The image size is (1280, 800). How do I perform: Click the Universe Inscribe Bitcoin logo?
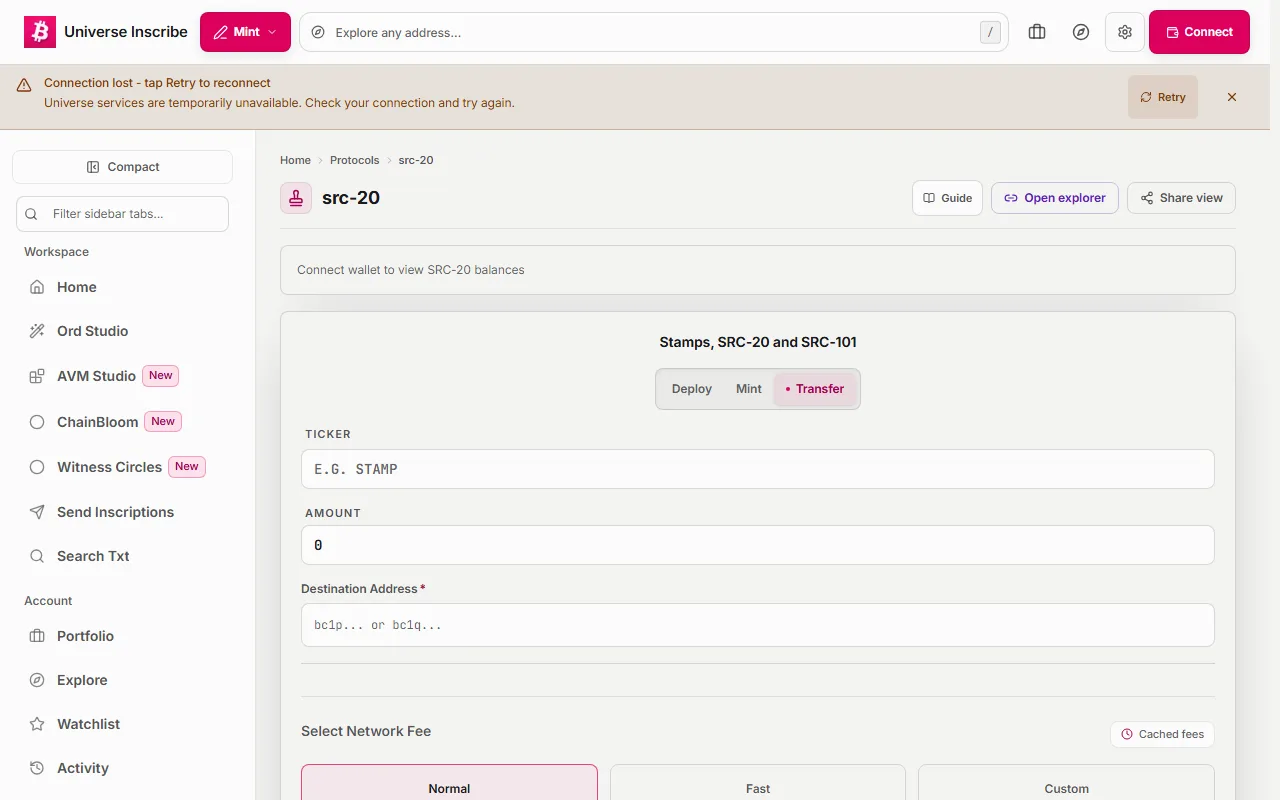(x=40, y=32)
